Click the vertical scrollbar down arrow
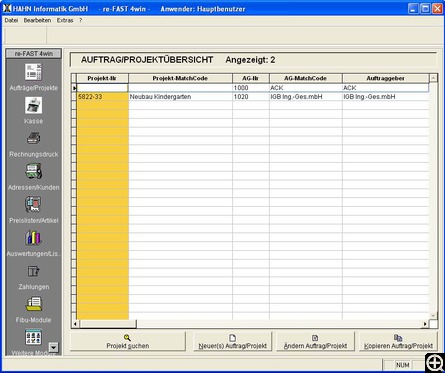Viewport: 445px width, 373px height. coord(433,316)
